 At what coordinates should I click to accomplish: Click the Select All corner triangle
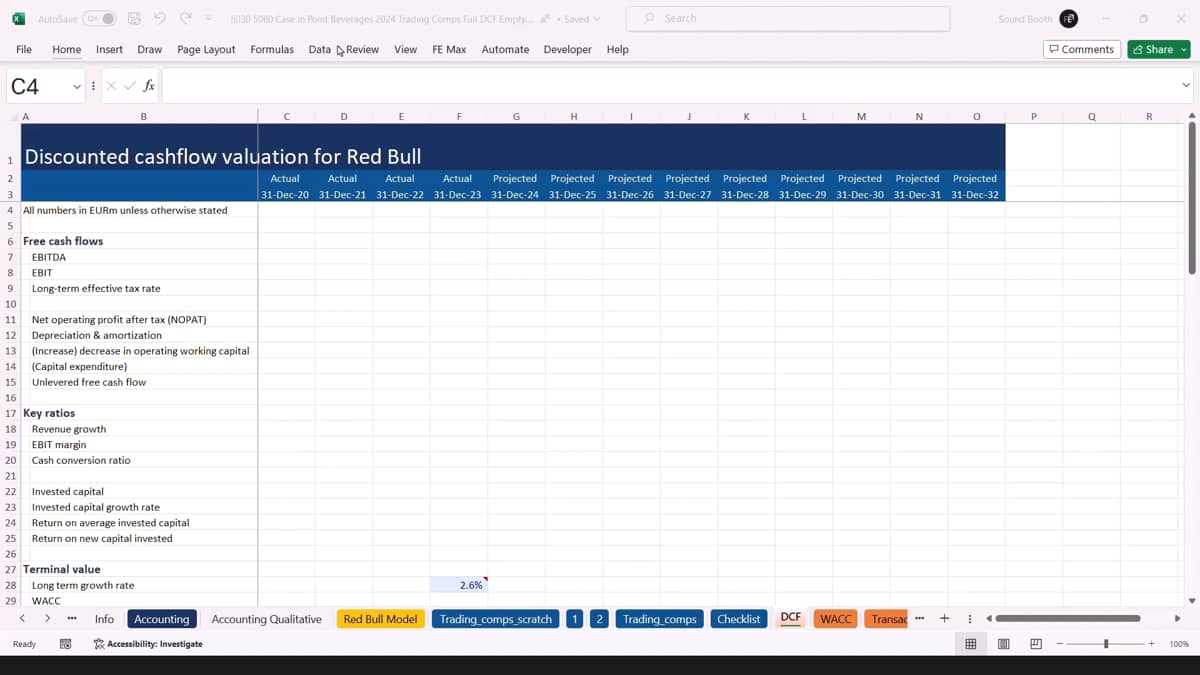pos(13,117)
